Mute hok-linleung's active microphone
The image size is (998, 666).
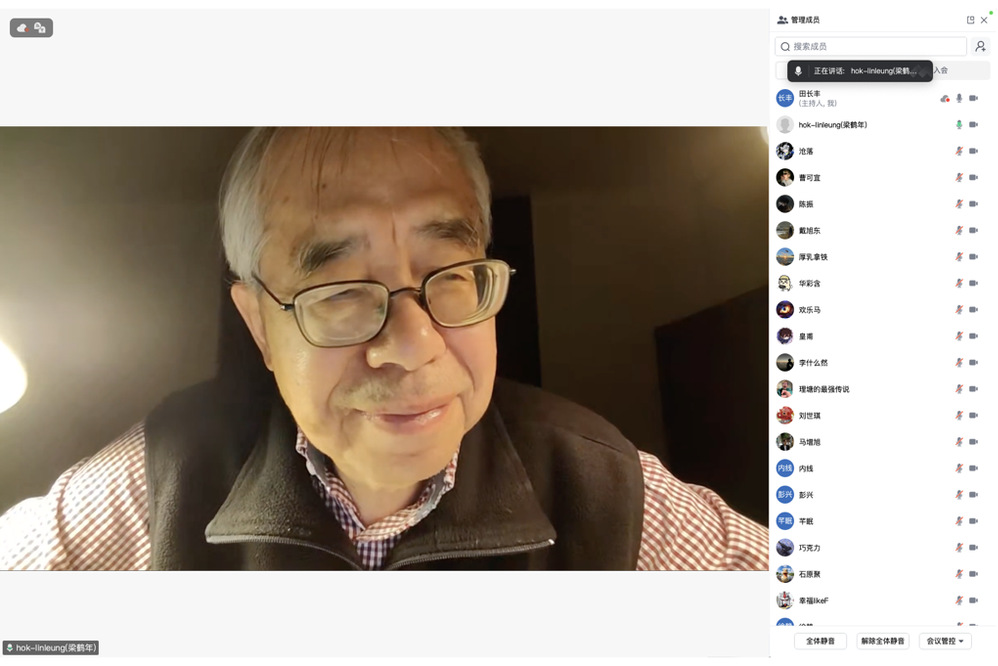pyautogui.click(x=959, y=125)
